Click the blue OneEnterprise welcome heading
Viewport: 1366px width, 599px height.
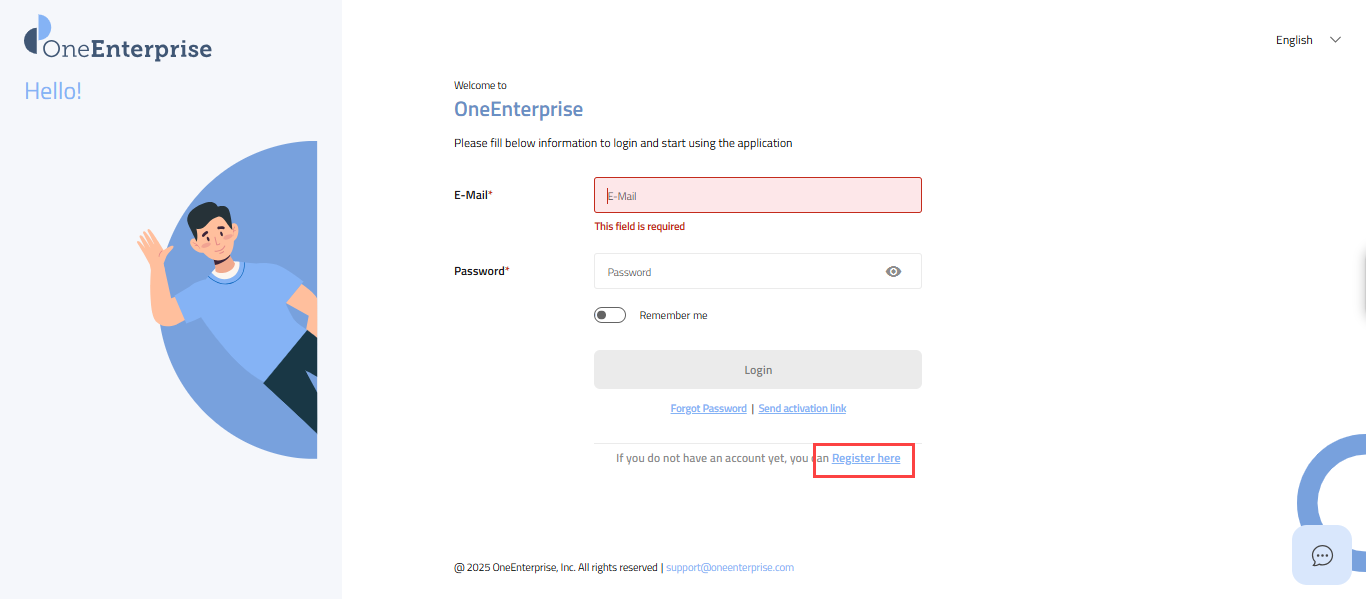click(x=518, y=109)
